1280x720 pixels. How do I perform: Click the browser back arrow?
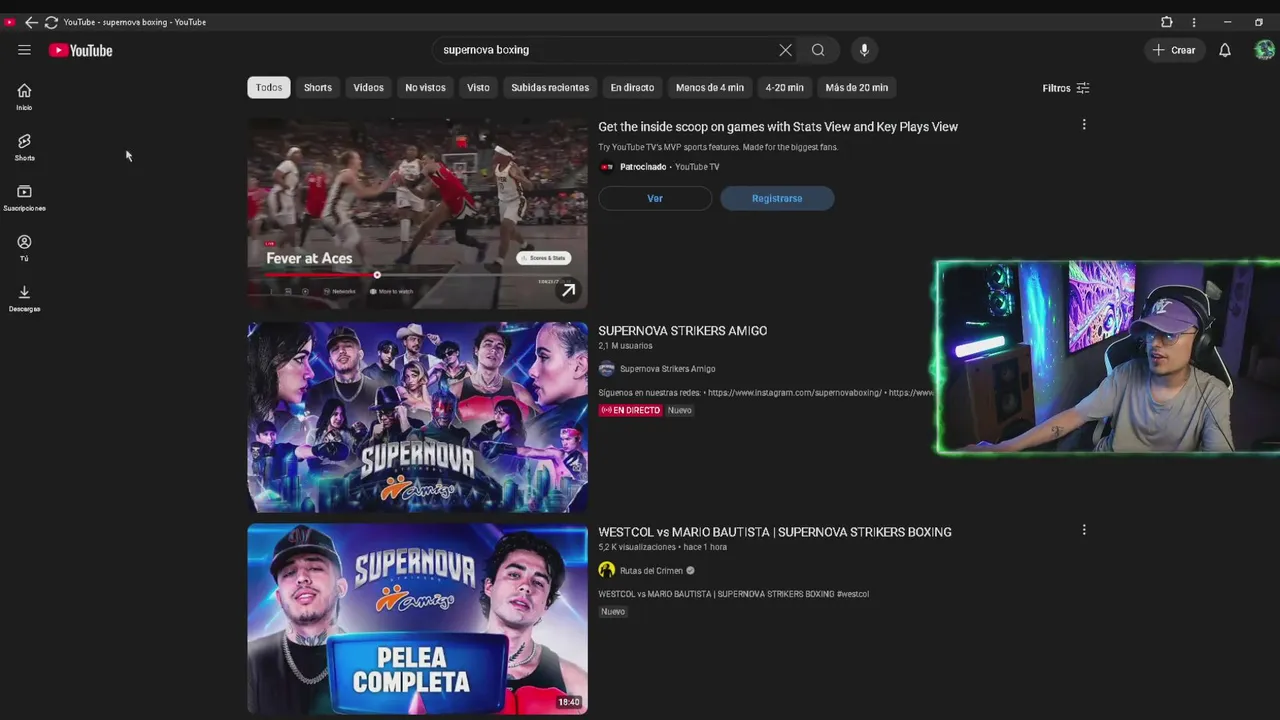(31, 22)
